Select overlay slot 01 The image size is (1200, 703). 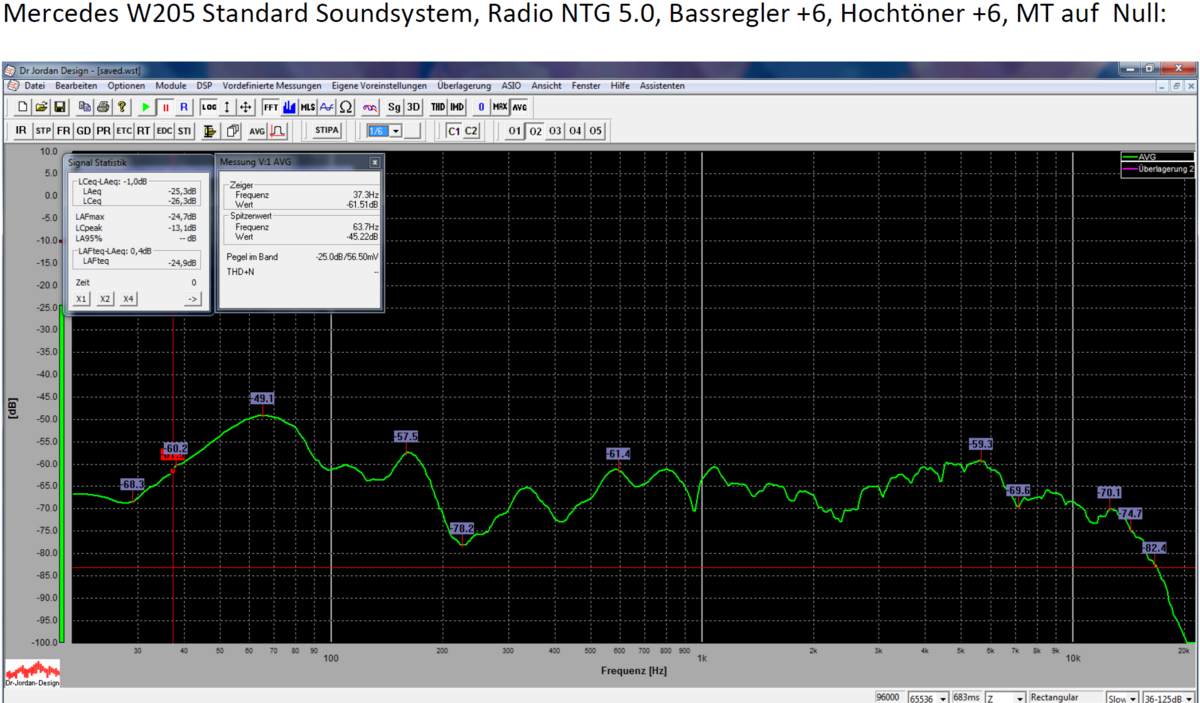pyautogui.click(x=515, y=131)
